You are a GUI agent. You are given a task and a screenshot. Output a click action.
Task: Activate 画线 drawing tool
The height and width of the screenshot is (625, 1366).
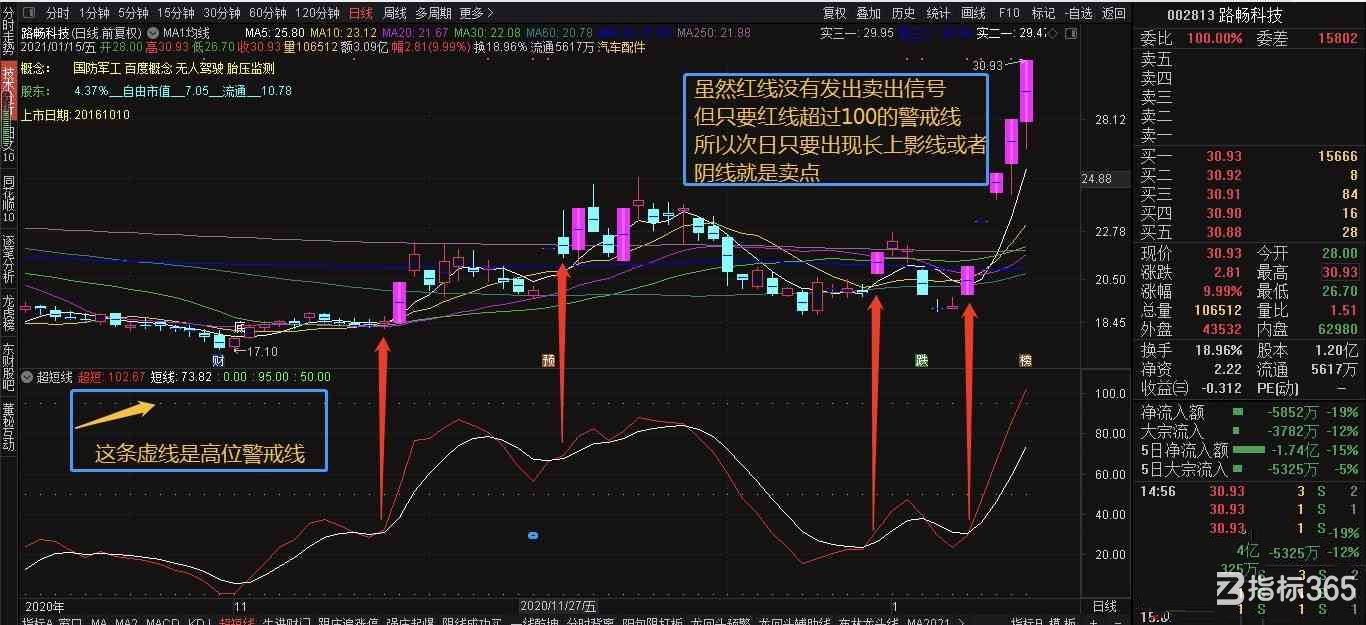(973, 13)
